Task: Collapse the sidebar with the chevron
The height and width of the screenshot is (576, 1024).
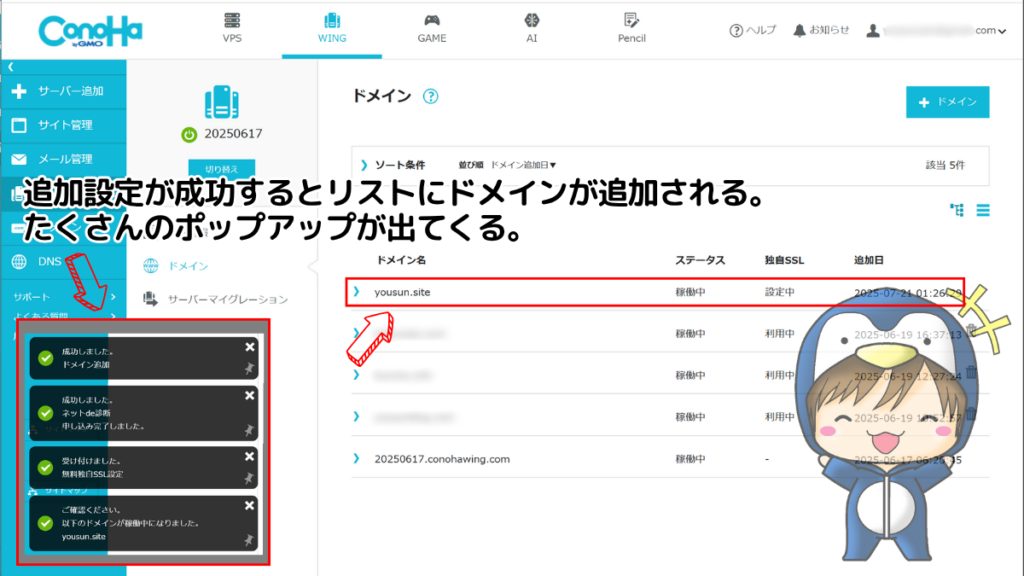Action: click(x=10, y=67)
